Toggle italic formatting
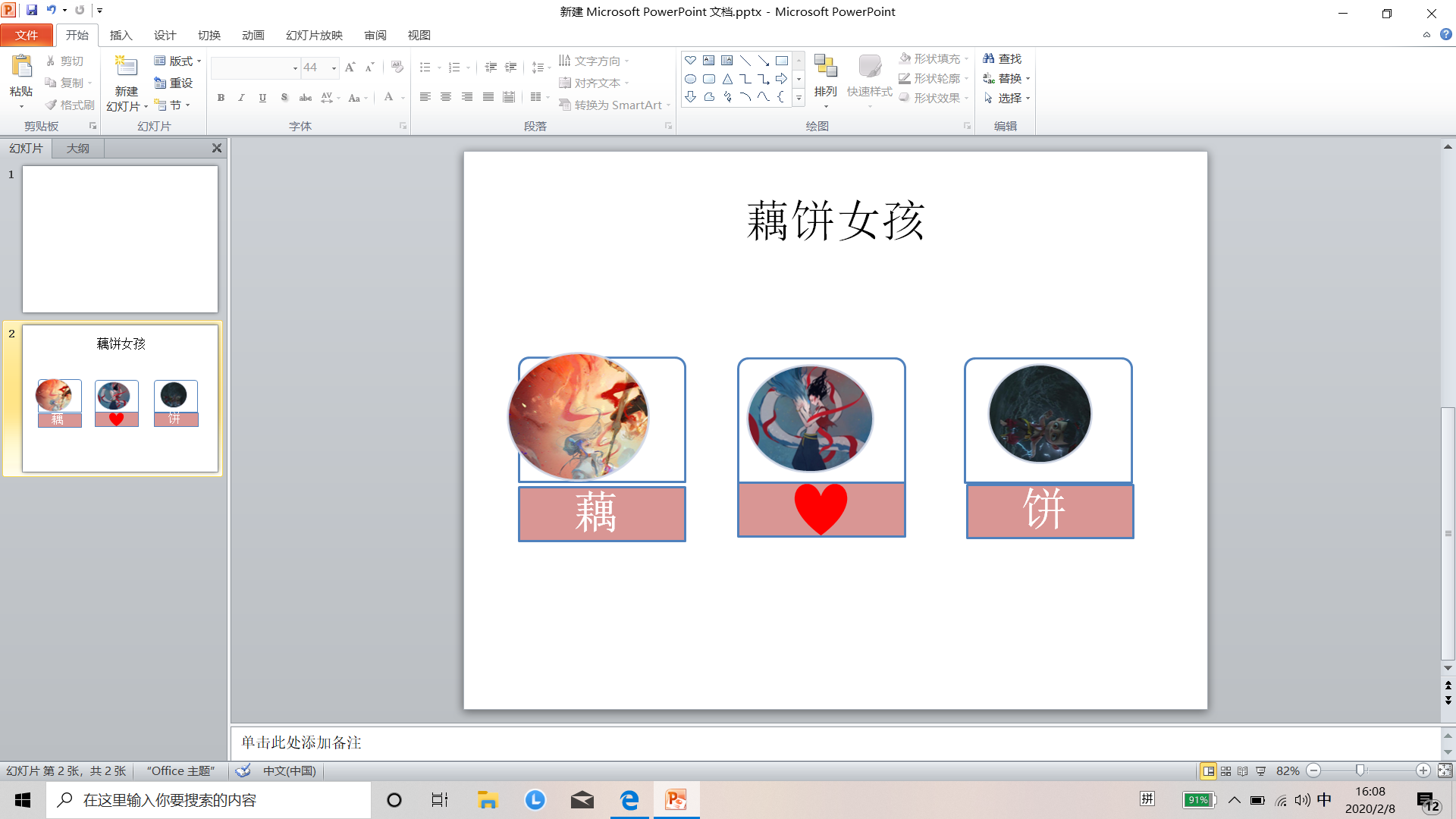Screen dimensions: 1456x819 click(x=241, y=97)
